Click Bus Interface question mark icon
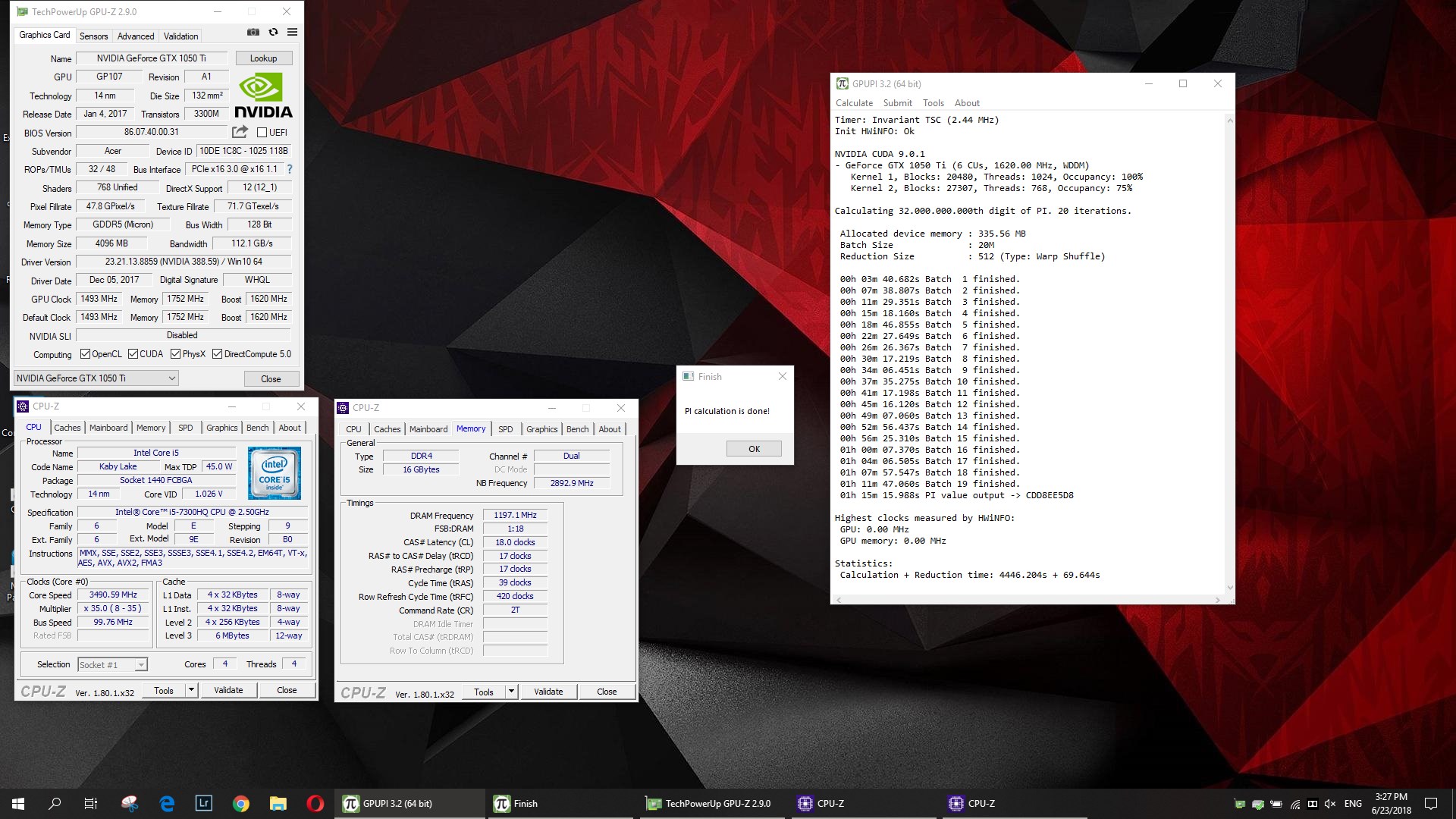 click(289, 169)
